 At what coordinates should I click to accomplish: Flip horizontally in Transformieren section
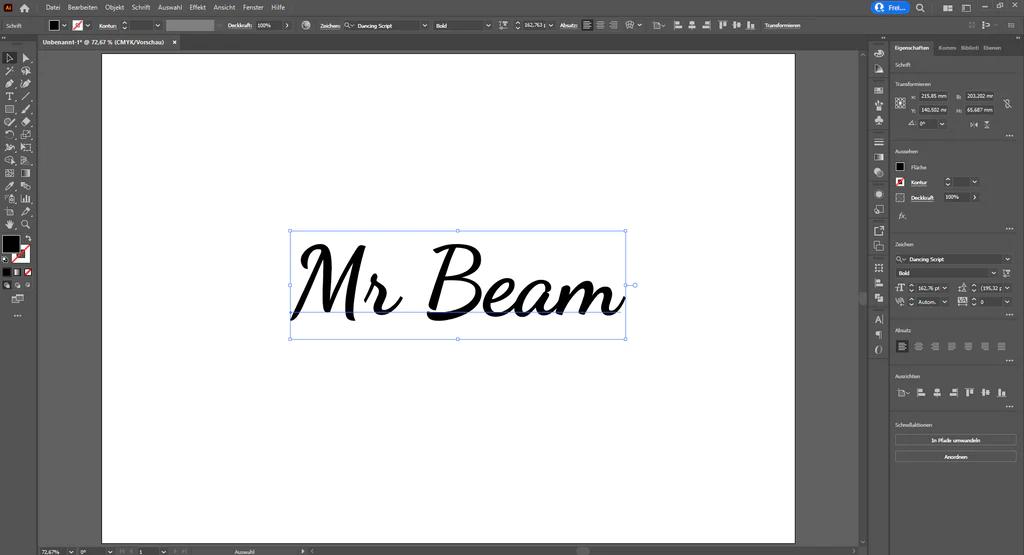(974, 124)
